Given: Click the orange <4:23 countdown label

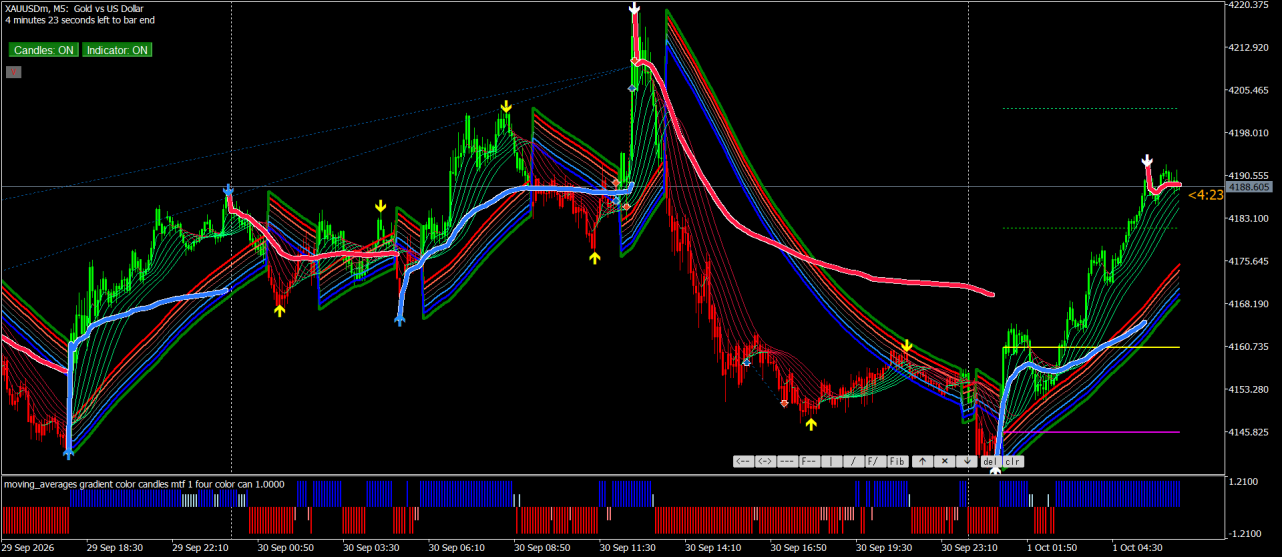Looking at the screenshot, I should pyautogui.click(x=1205, y=195).
